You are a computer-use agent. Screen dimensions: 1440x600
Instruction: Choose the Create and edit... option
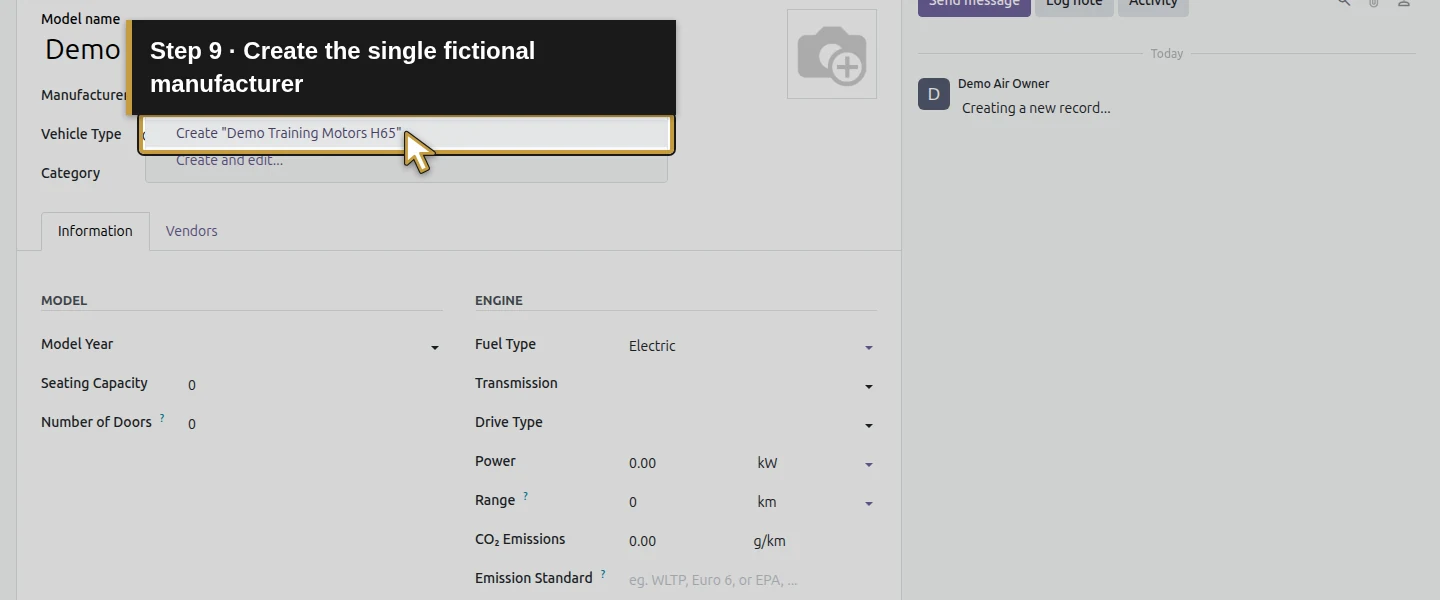[x=406, y=160]
